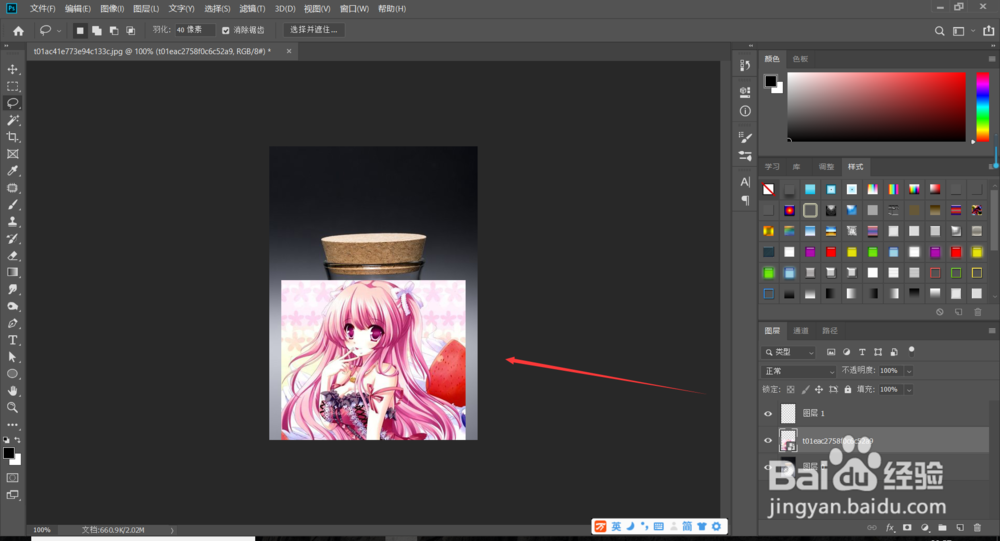
Task: Select the Ellipse shape tool
Action: [12, 374]
